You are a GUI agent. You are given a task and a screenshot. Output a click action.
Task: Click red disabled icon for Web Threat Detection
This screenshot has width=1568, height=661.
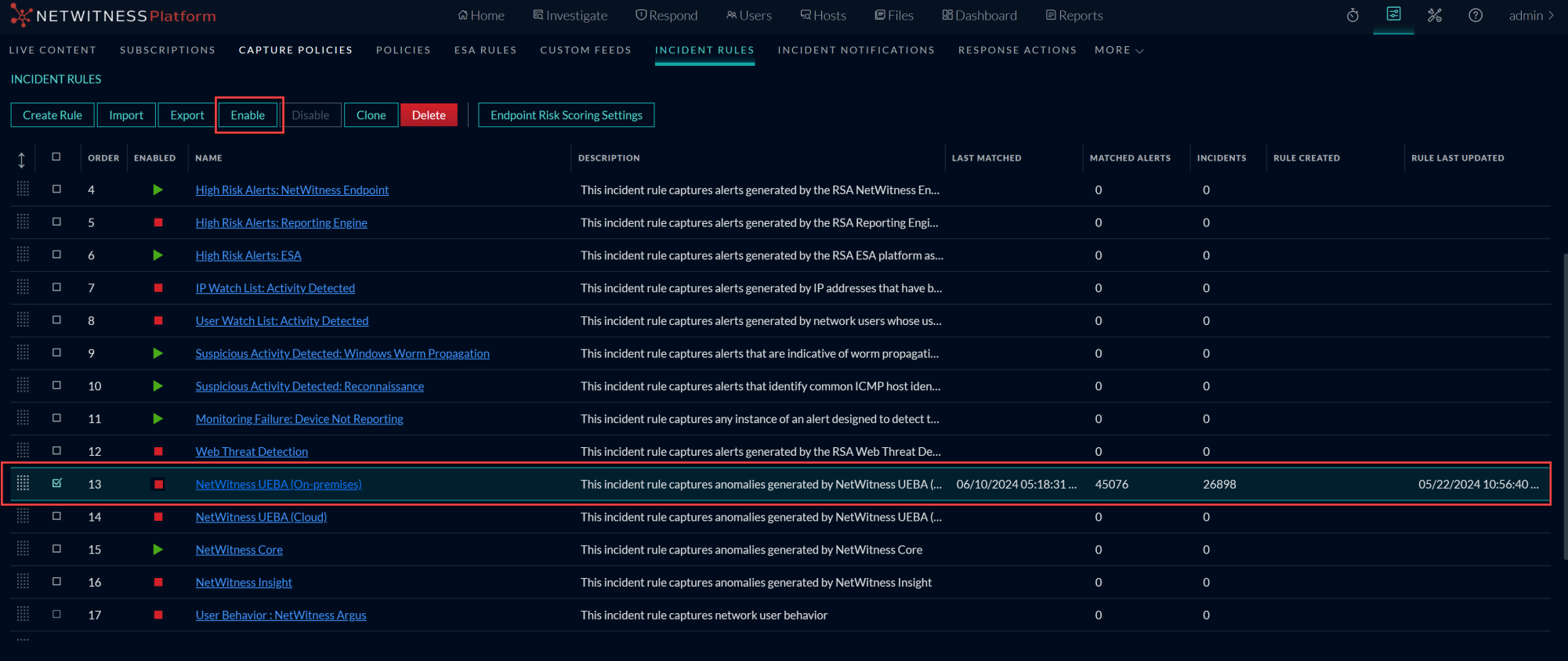[158, 451]
